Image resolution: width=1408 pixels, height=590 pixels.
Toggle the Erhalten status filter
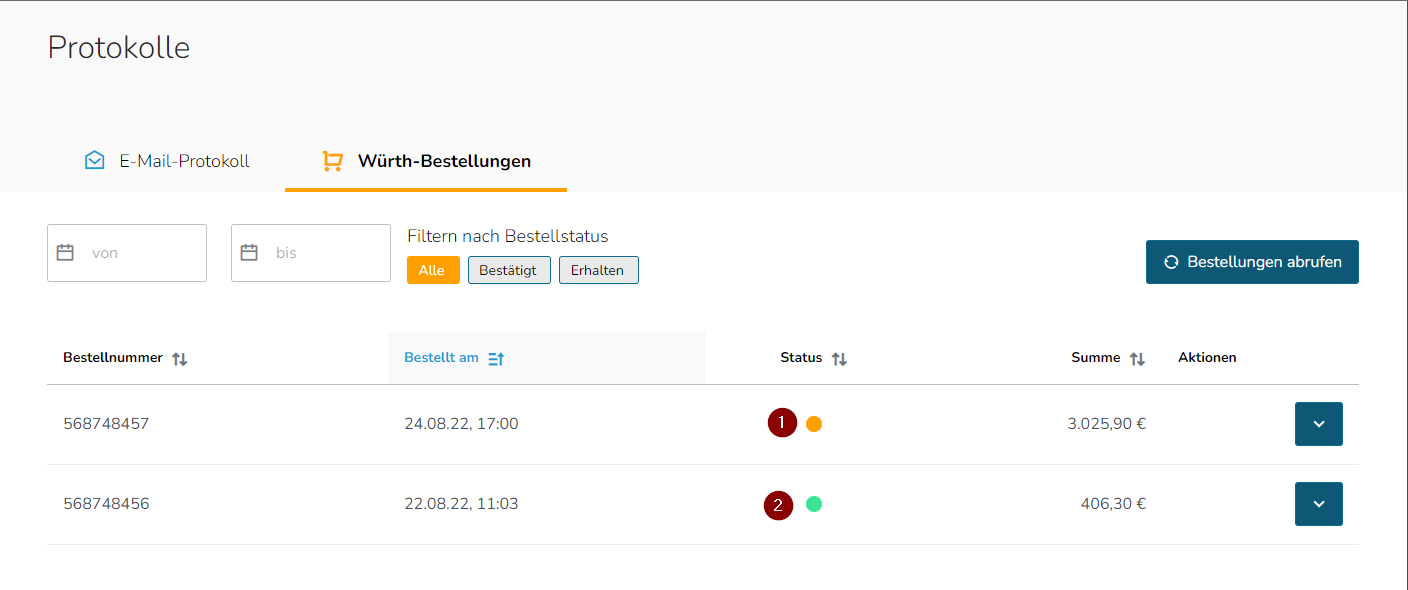[x=598, y=270]
